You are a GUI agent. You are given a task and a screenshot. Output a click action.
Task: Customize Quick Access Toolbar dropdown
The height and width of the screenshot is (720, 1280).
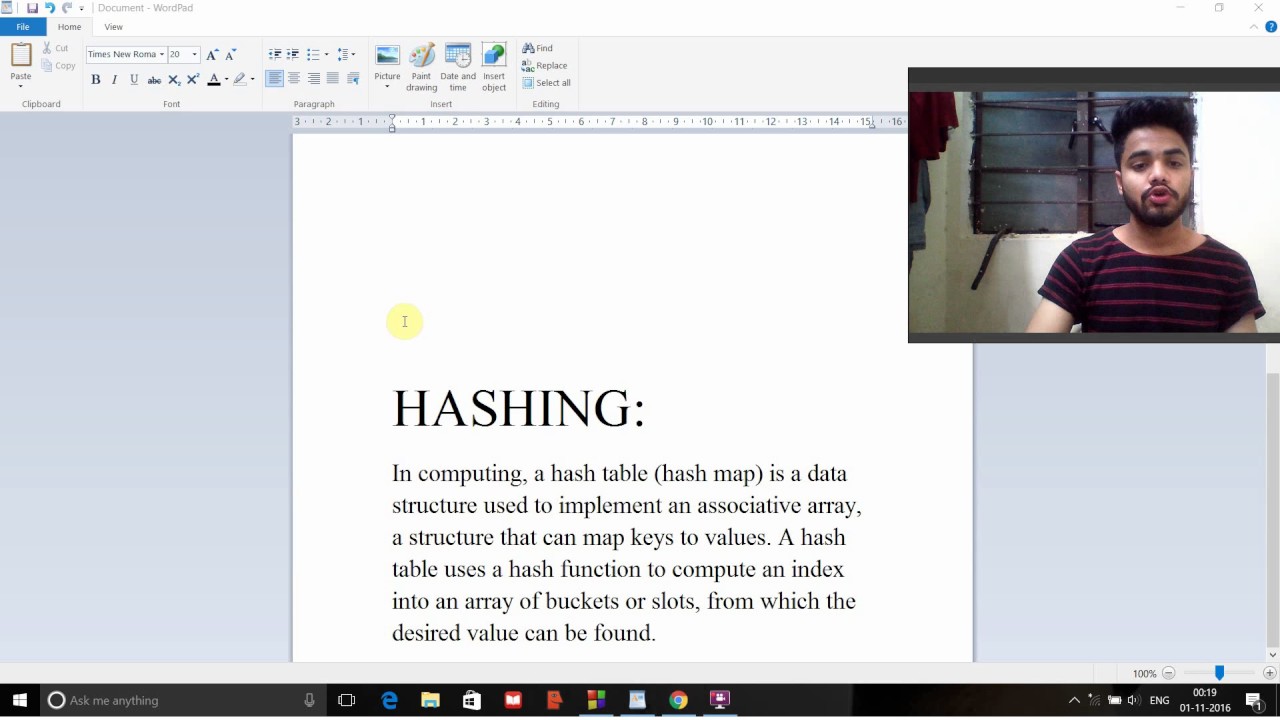(82, 8)
